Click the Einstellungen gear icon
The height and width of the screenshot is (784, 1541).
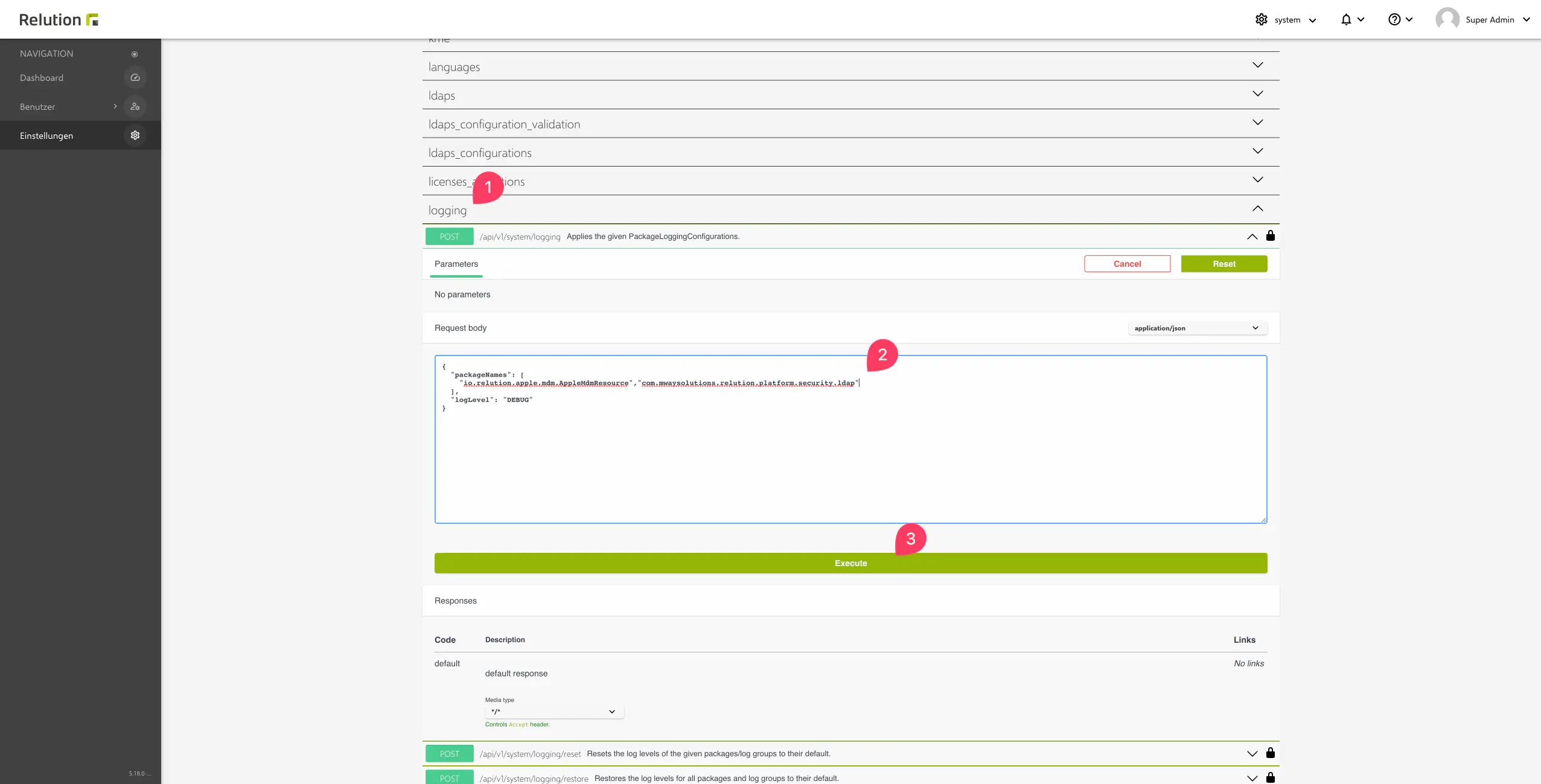click(135, 136)
